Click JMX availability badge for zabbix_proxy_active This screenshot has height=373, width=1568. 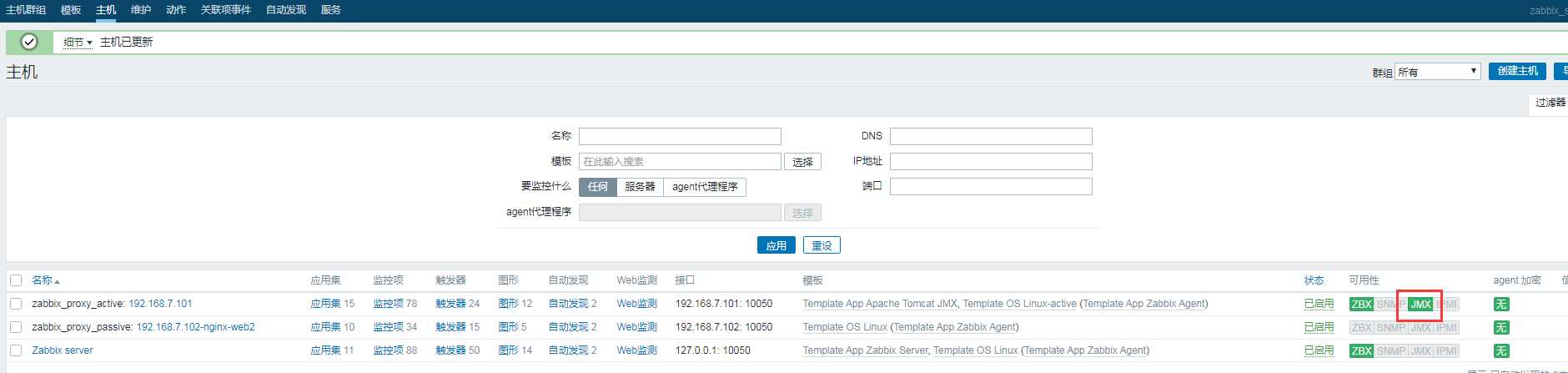(1420, 304)
